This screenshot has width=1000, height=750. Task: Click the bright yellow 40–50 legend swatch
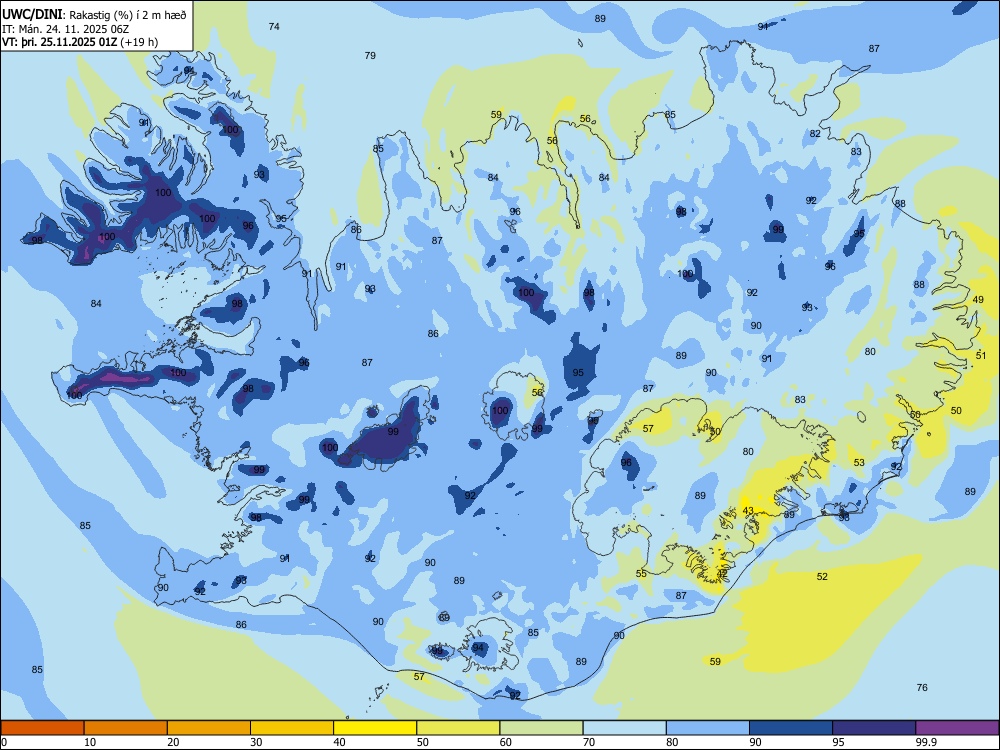coord(375,728)
